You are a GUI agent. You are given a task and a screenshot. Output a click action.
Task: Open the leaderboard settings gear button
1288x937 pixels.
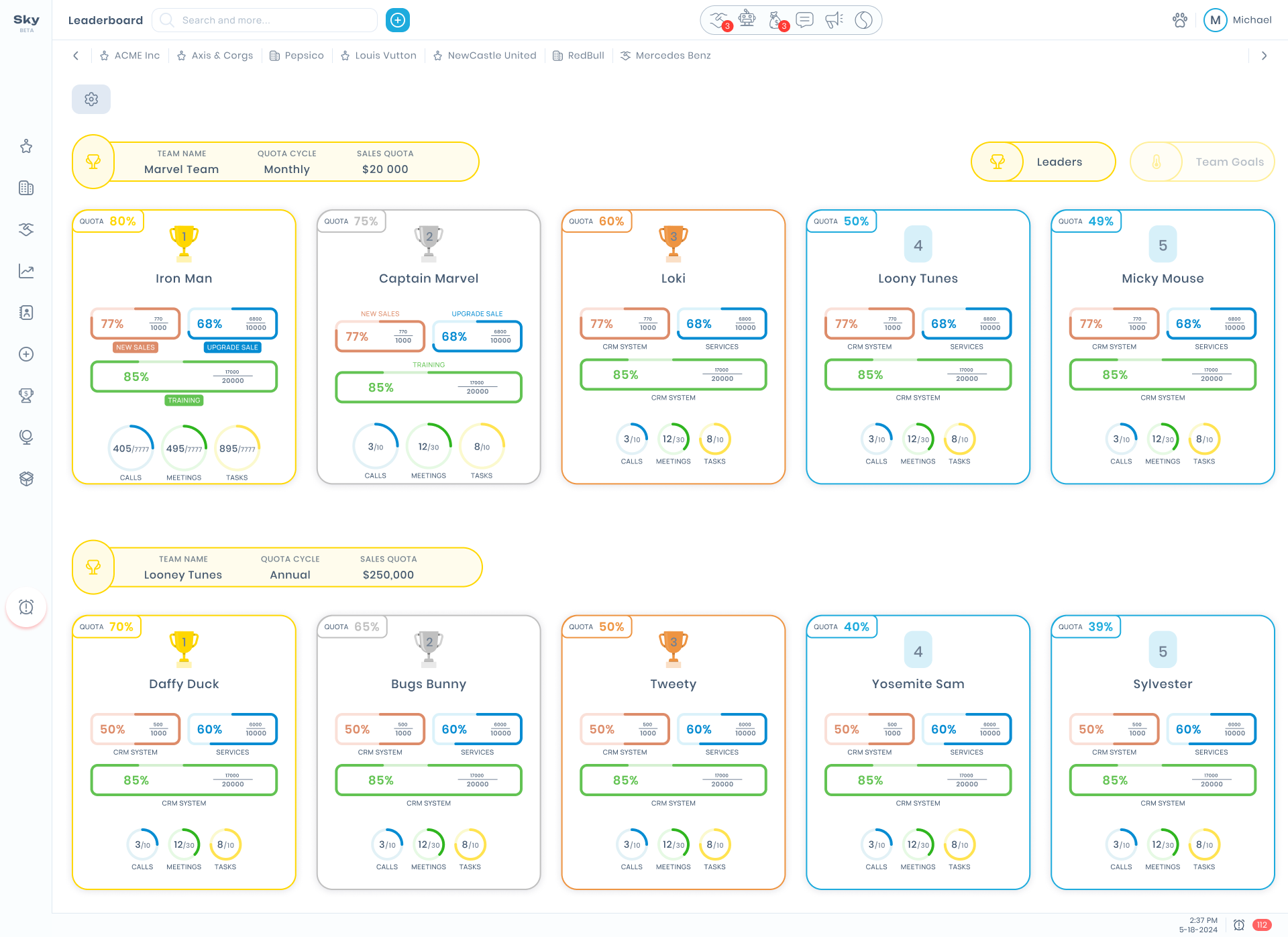91,99
